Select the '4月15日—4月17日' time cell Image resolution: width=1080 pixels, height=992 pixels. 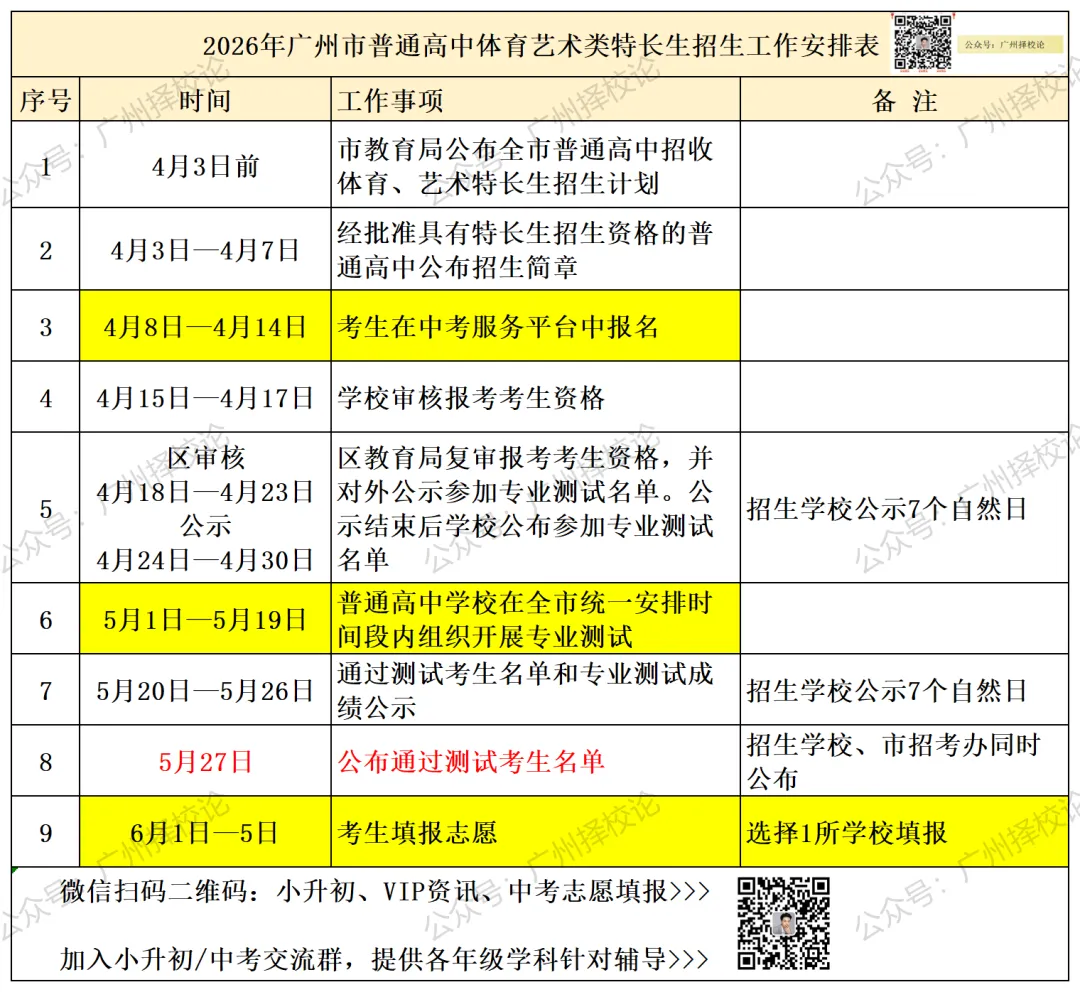coord(205,397)
